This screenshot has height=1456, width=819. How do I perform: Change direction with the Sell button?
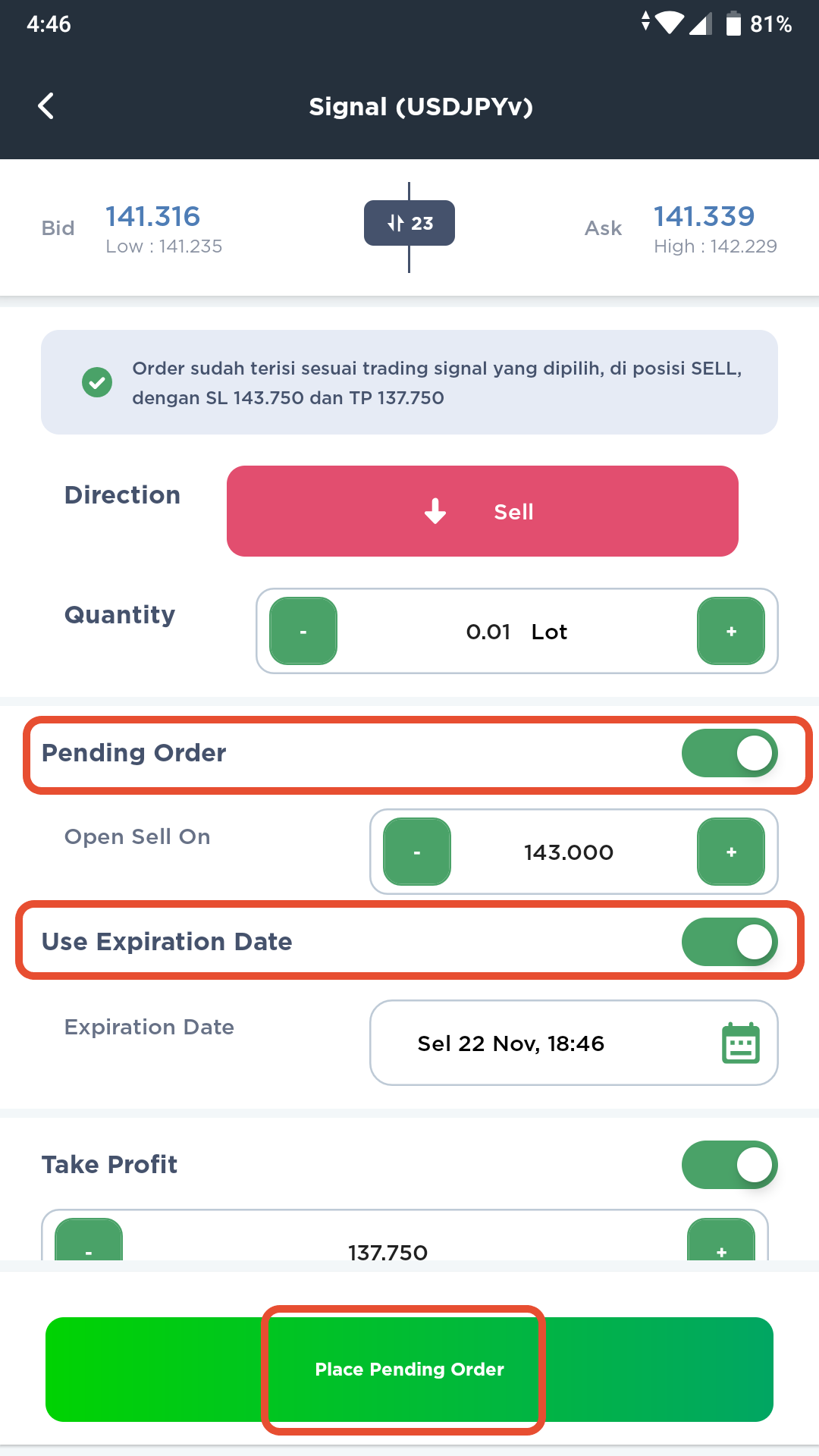[482, 511]
